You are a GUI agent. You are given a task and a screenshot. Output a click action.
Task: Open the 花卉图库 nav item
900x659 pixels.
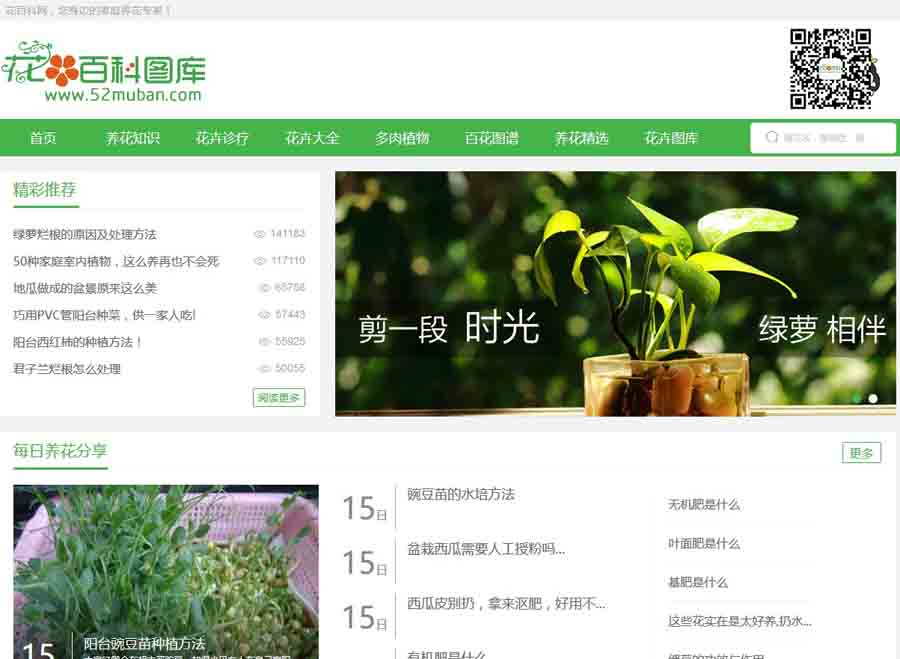tap(670, 138)
